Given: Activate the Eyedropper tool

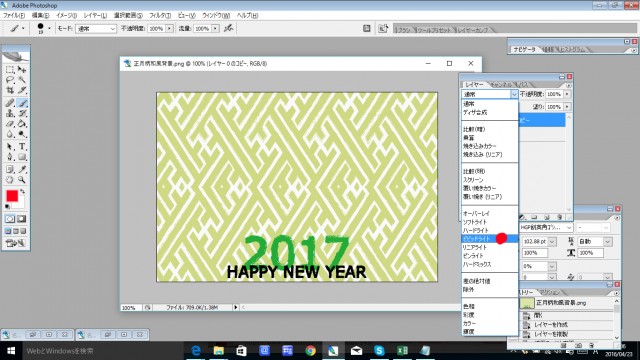Looking at the screenshot, I should pyautogui.click(x=22, y=169).
